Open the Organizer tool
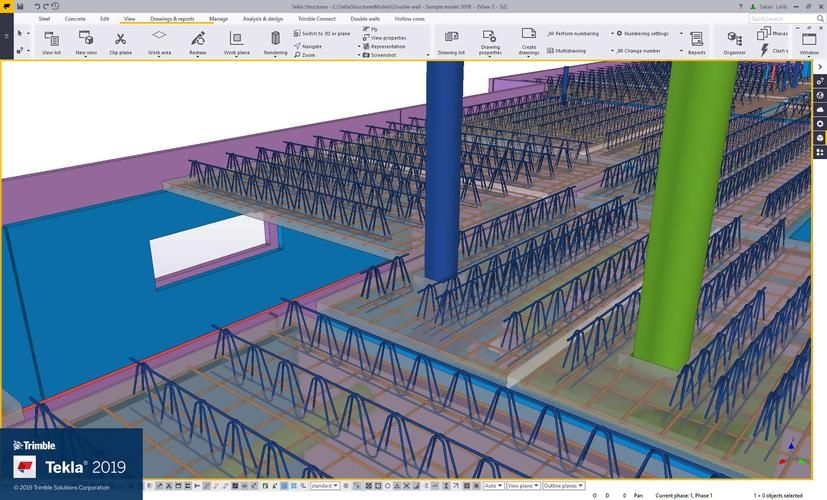This screenshot has height=500, width=827. (x=735, y=41)
